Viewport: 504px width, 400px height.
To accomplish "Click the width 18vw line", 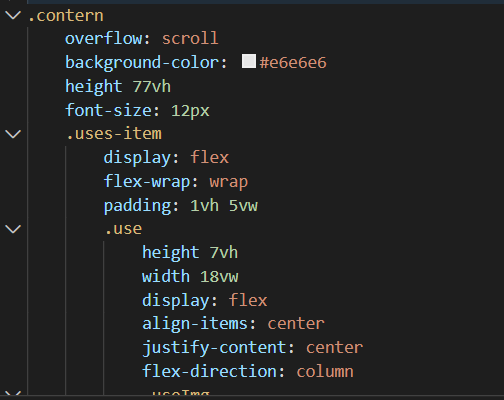I will pyautogui.click(x=190, y=277).
